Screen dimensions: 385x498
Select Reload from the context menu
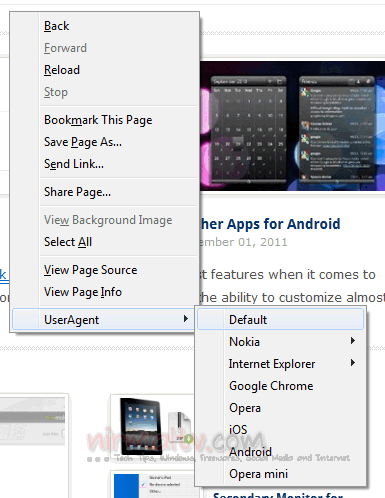point(105,70)
